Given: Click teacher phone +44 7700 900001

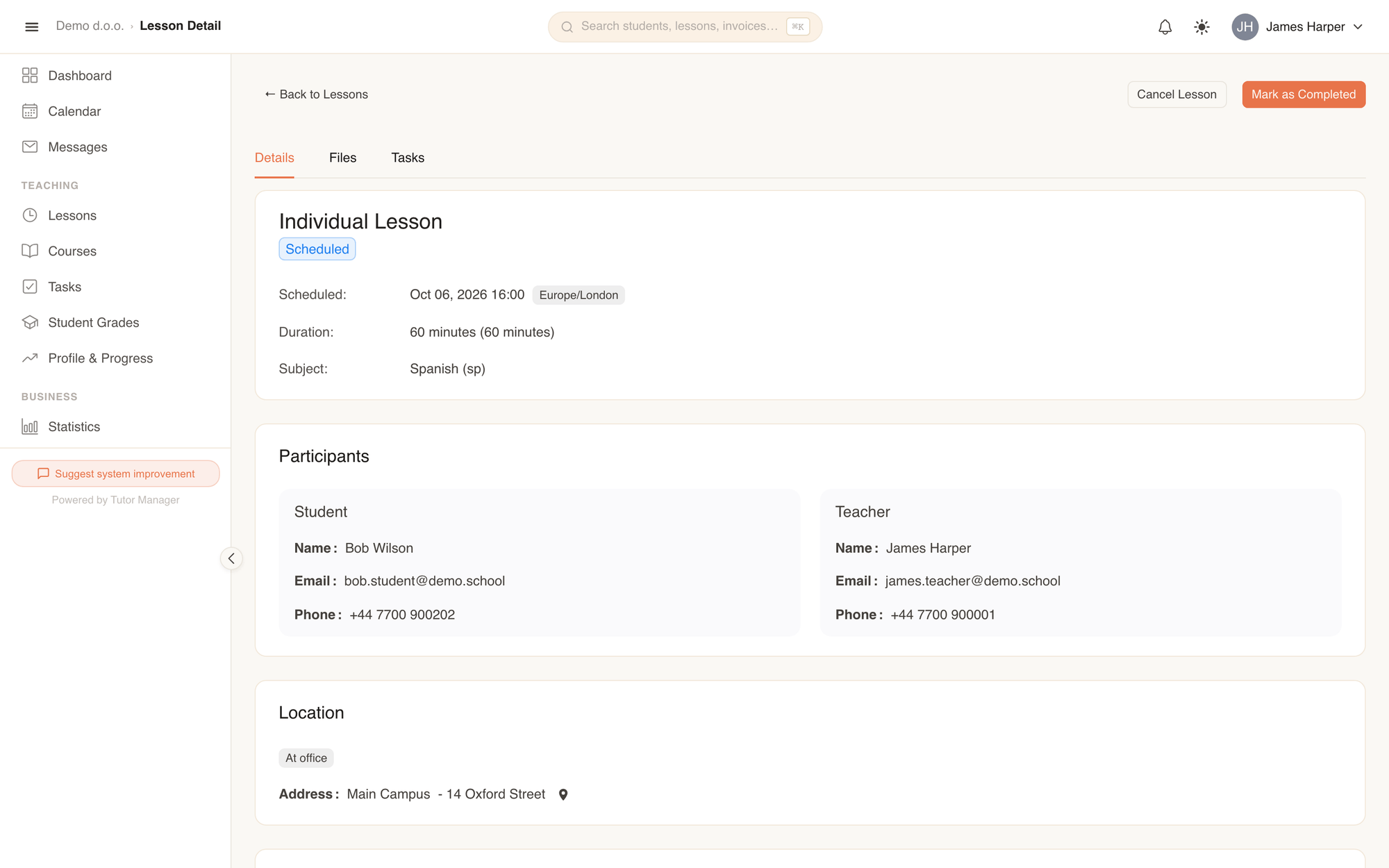Looking at the screenshot, I should click(942, 615).
